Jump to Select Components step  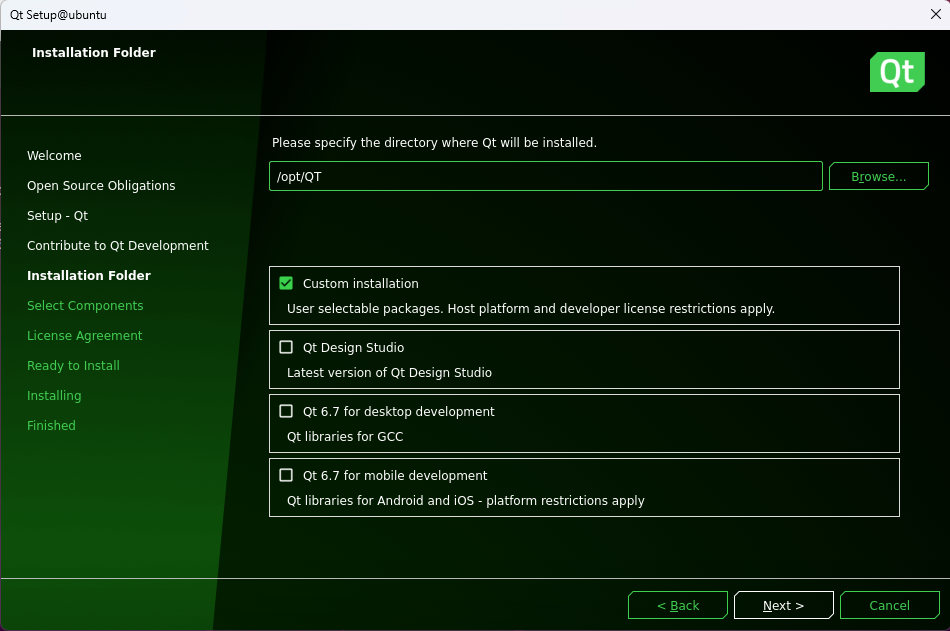pos(85,306)
